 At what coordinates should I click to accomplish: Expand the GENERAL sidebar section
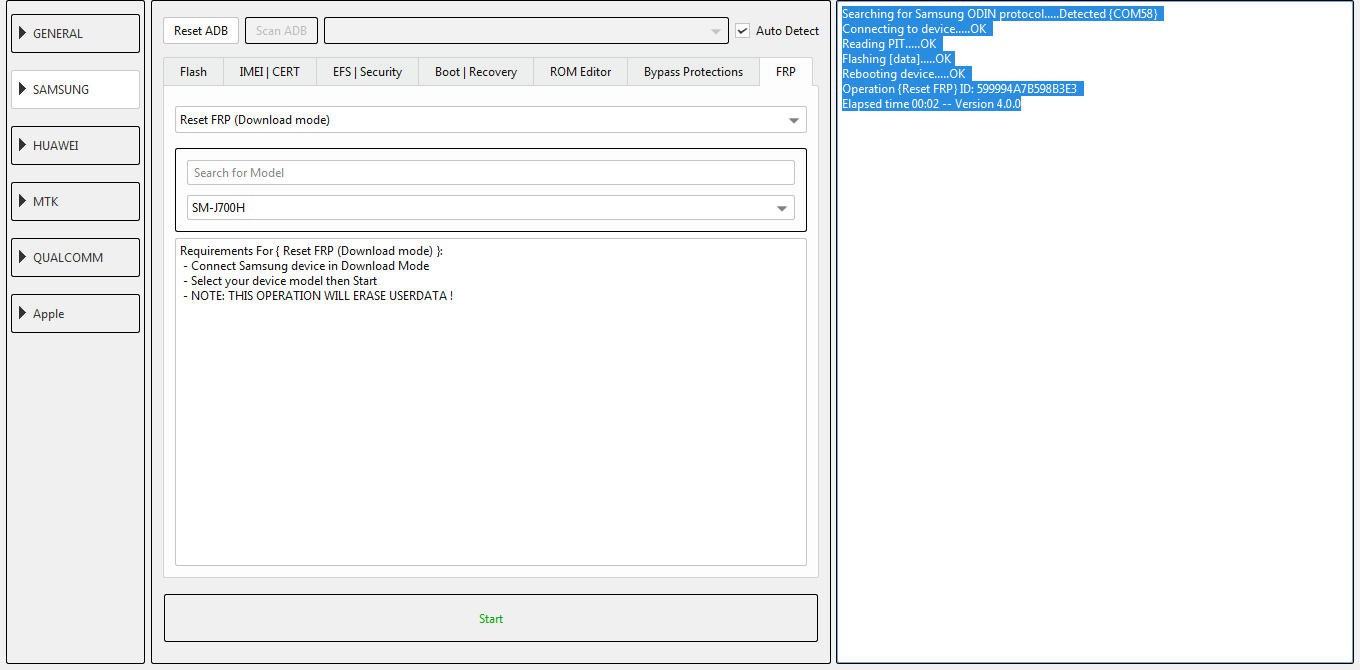point(75,33)
